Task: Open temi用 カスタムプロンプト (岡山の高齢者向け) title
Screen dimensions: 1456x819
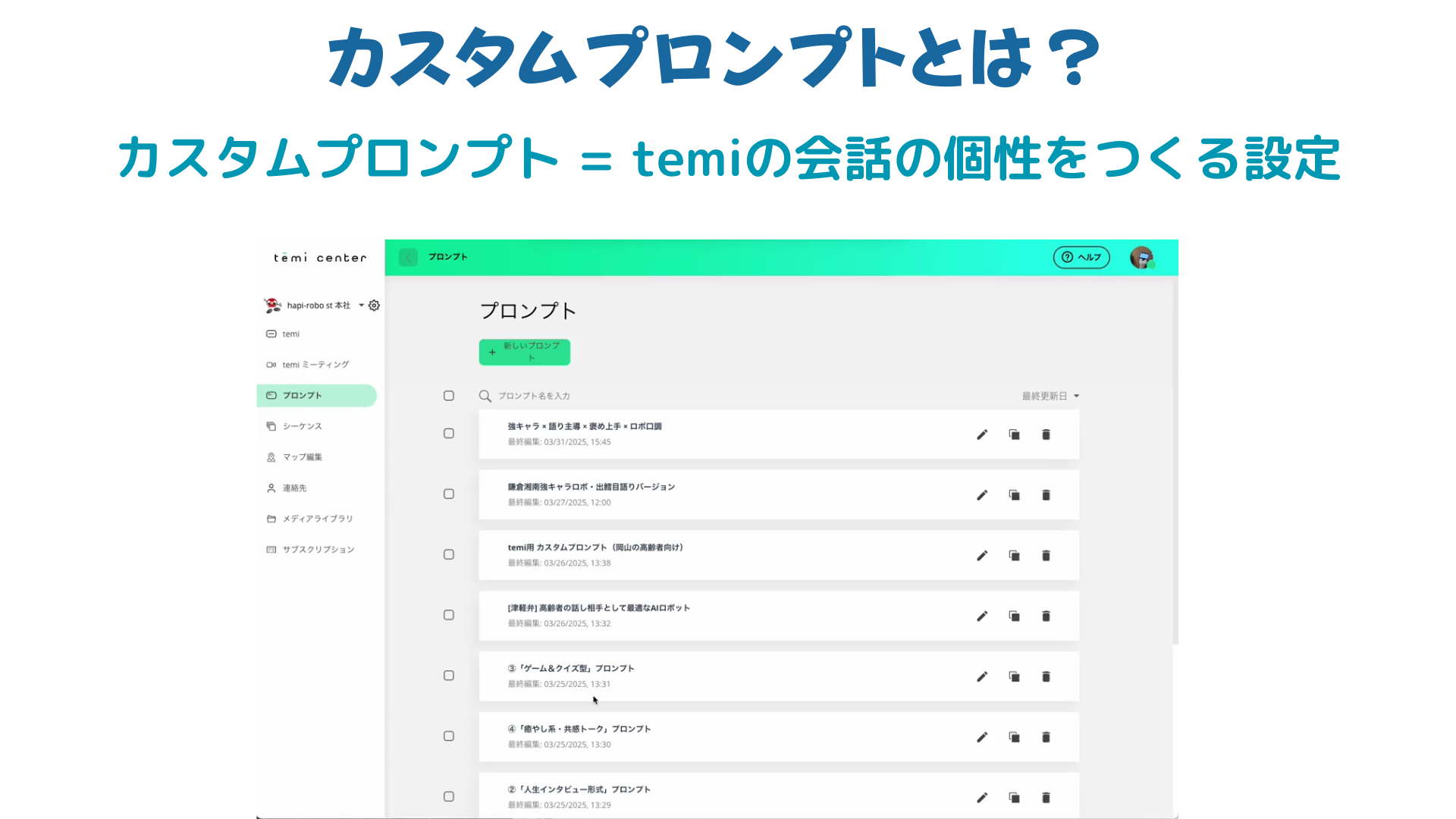Action: 595,548
